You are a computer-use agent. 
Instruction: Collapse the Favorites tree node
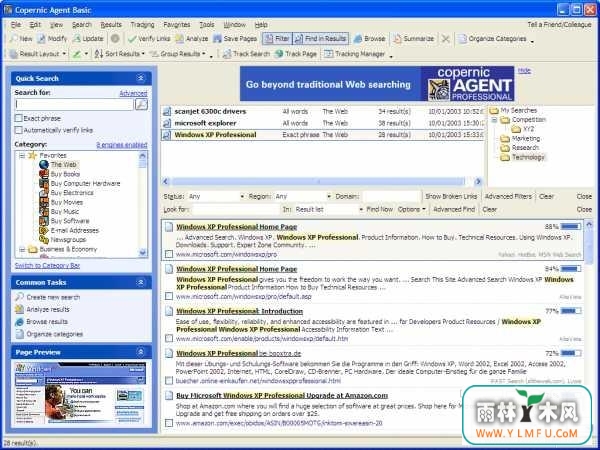point(22,155)
